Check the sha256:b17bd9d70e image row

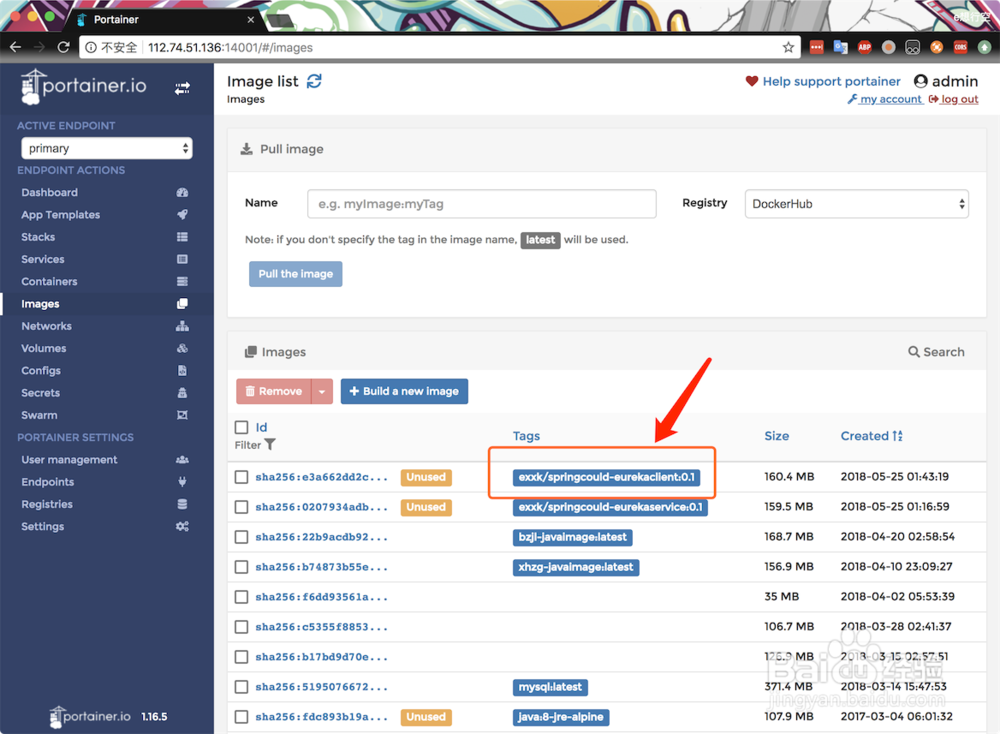242,657
